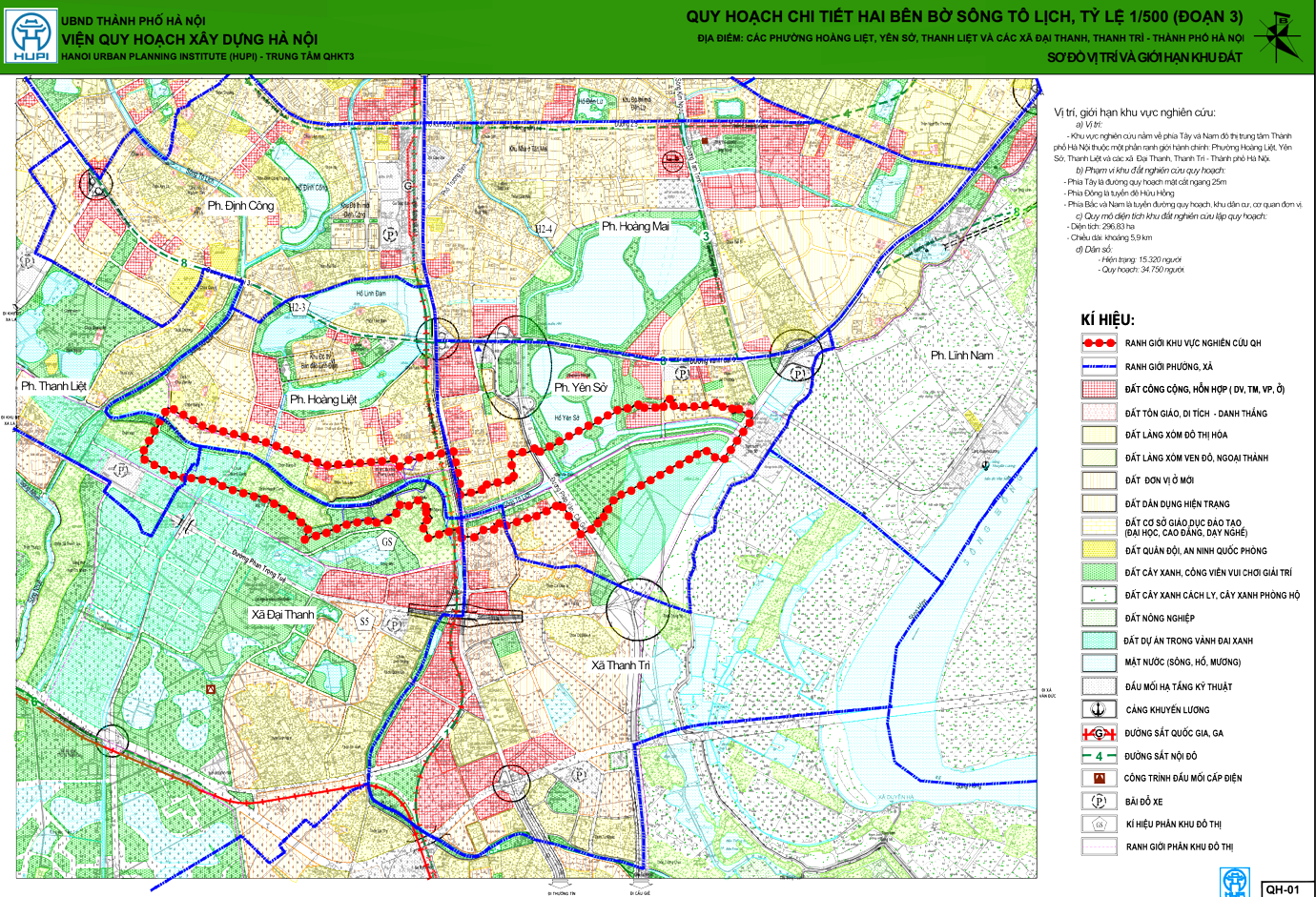Viewport: 1316px width, 897px height.
Task: Click the national railway G symbol in legend
Action: [x=1099, y=733]
